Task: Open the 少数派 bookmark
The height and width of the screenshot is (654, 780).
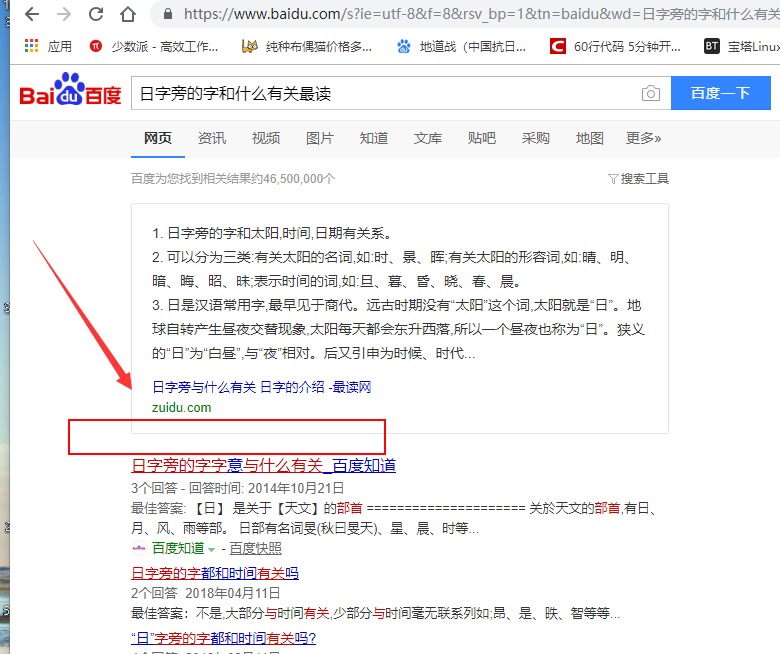Action: [x=154, y=46]
